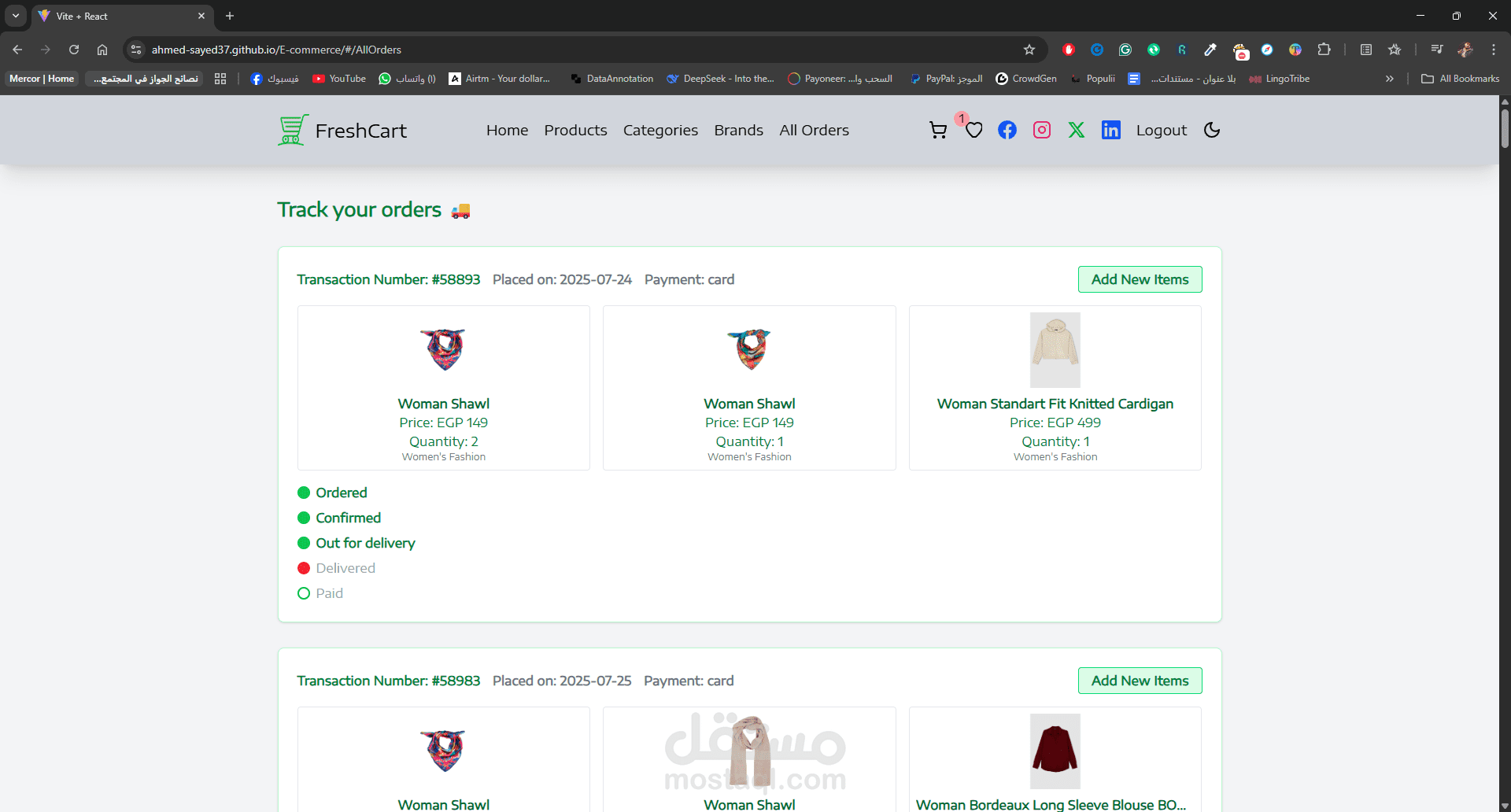Click the Track your orders heading
This screenshot has height=812, width=1511.
pyautogui.click(x=374, y=210)
